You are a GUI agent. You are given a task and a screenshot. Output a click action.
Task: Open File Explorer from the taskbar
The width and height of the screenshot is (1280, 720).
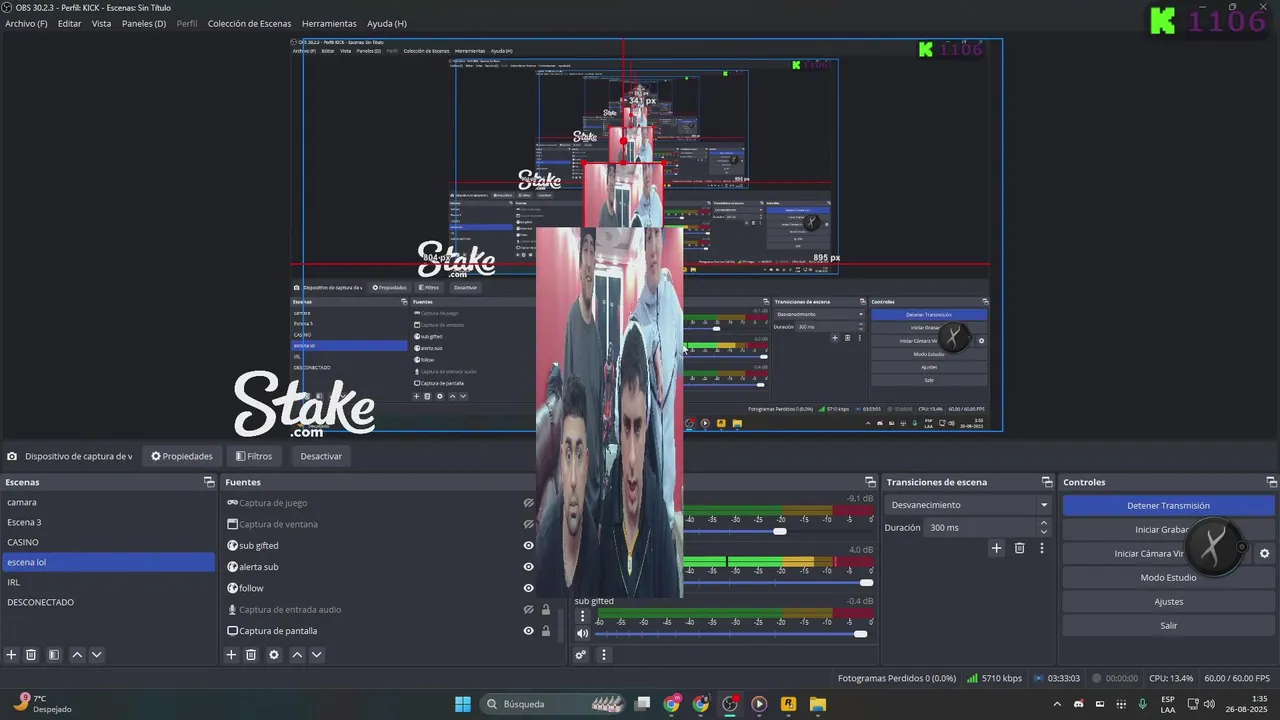[817, 704]
